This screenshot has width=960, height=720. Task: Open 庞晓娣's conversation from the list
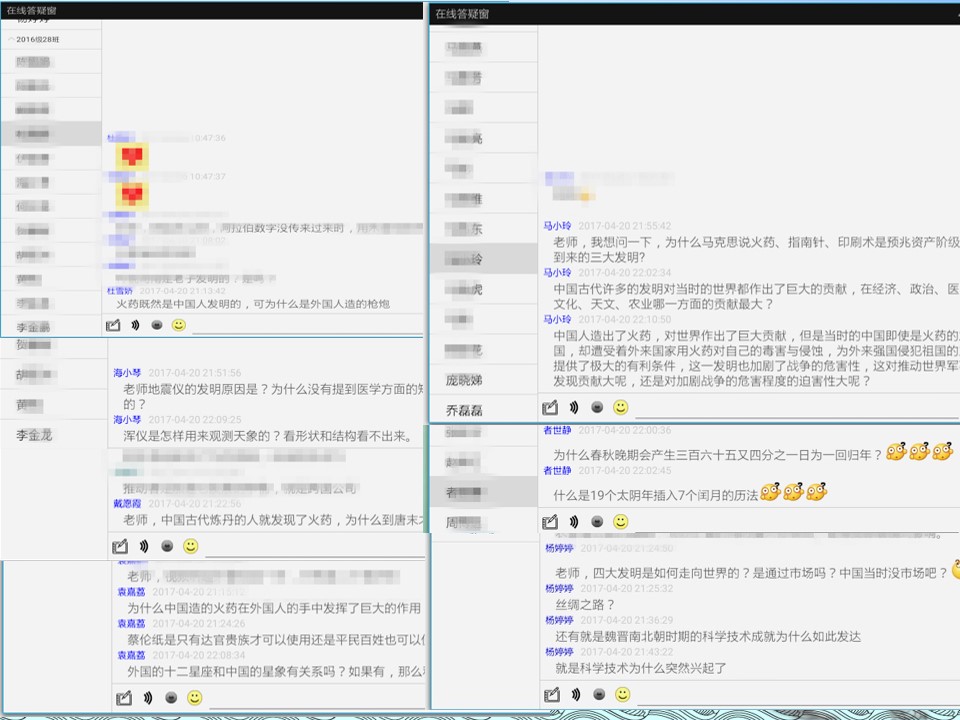coord(463,380)
